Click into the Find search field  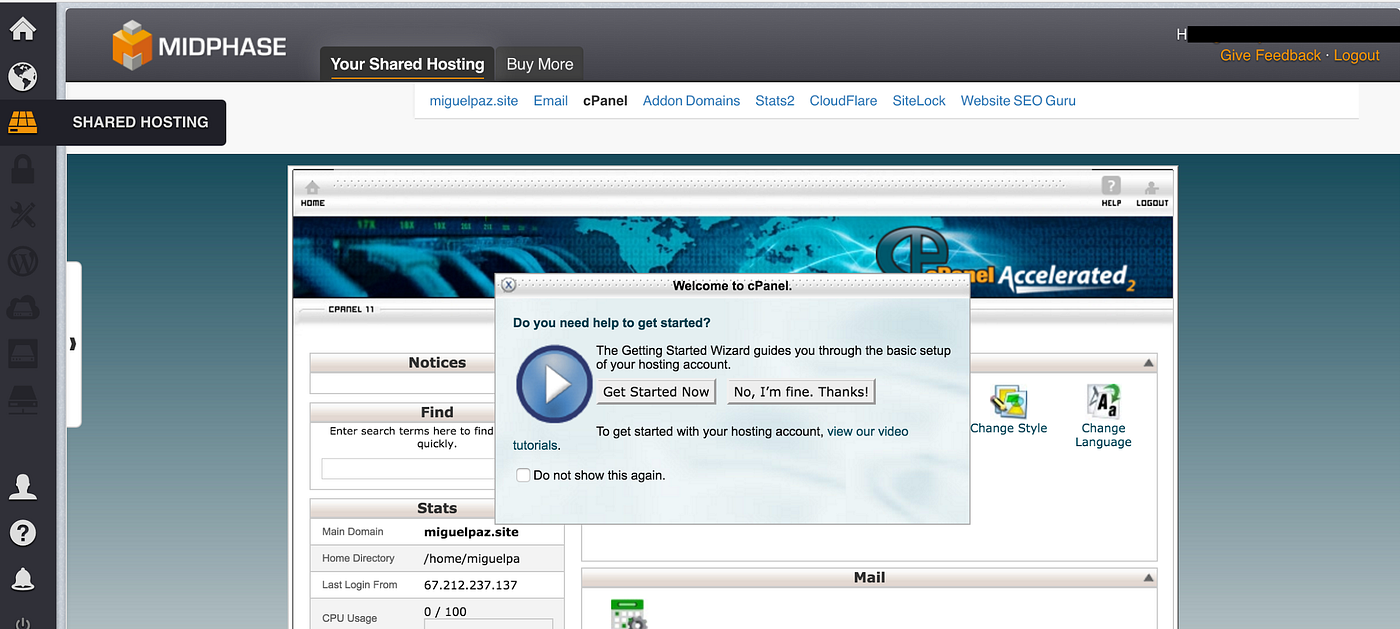click(x=408, y=469)
